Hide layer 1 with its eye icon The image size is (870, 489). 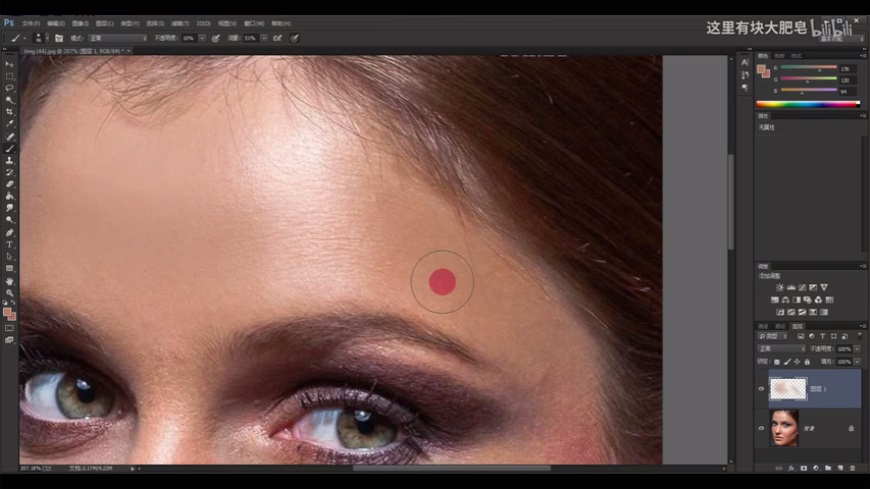pos(762,389)
